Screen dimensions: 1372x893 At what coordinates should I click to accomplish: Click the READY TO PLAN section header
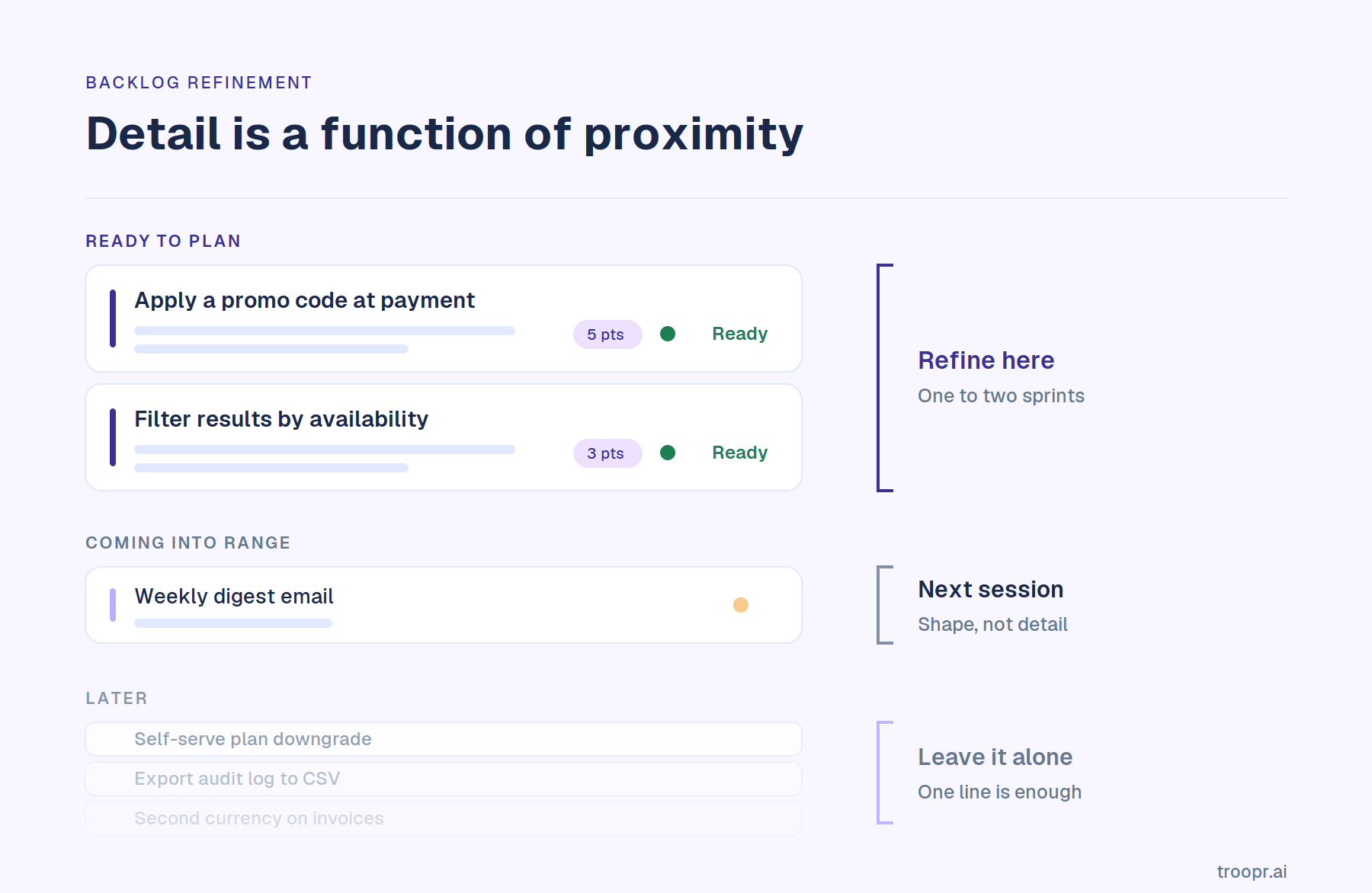pos(163,241)
